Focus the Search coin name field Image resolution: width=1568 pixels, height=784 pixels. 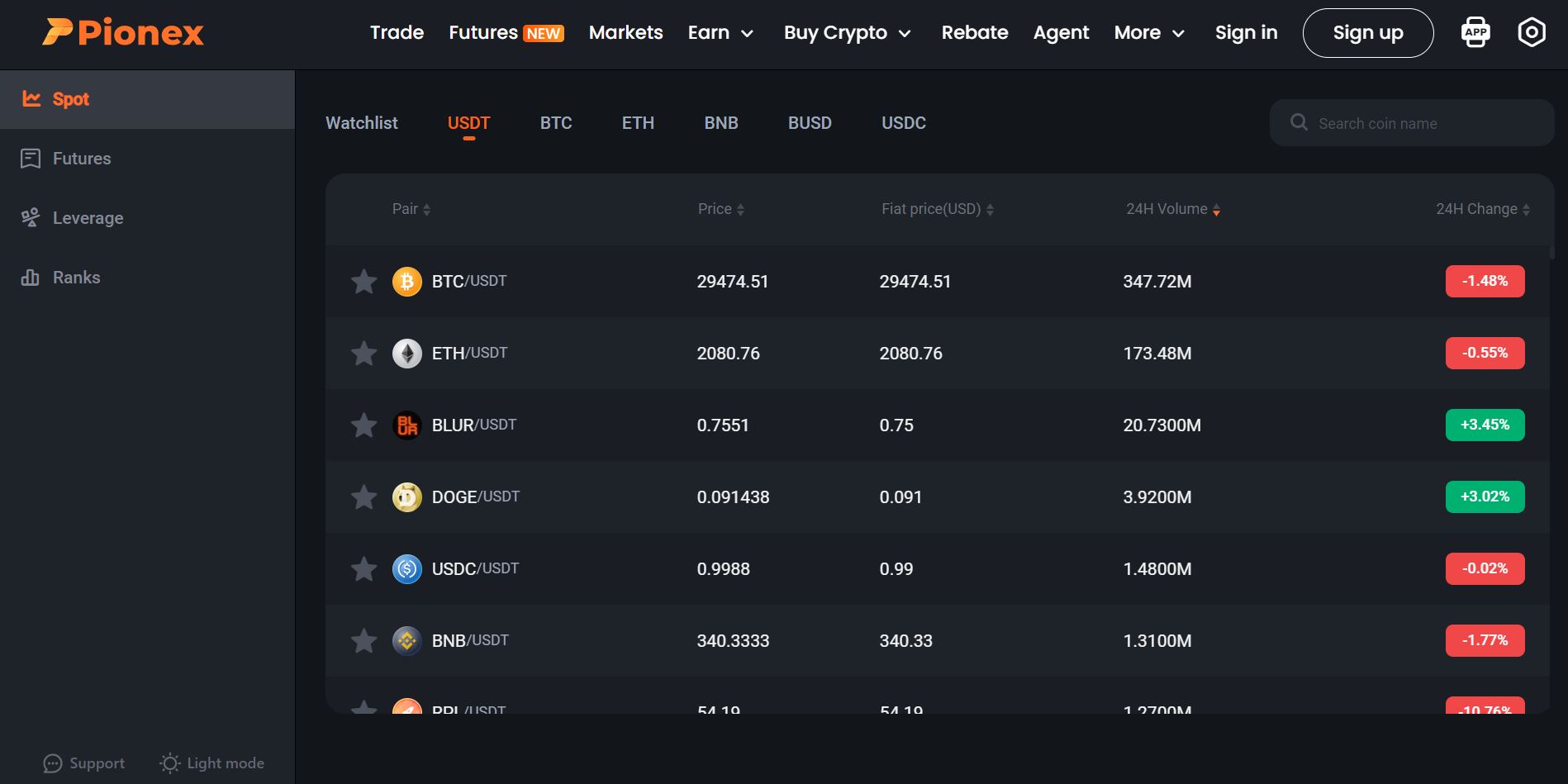coord(1412,123)
